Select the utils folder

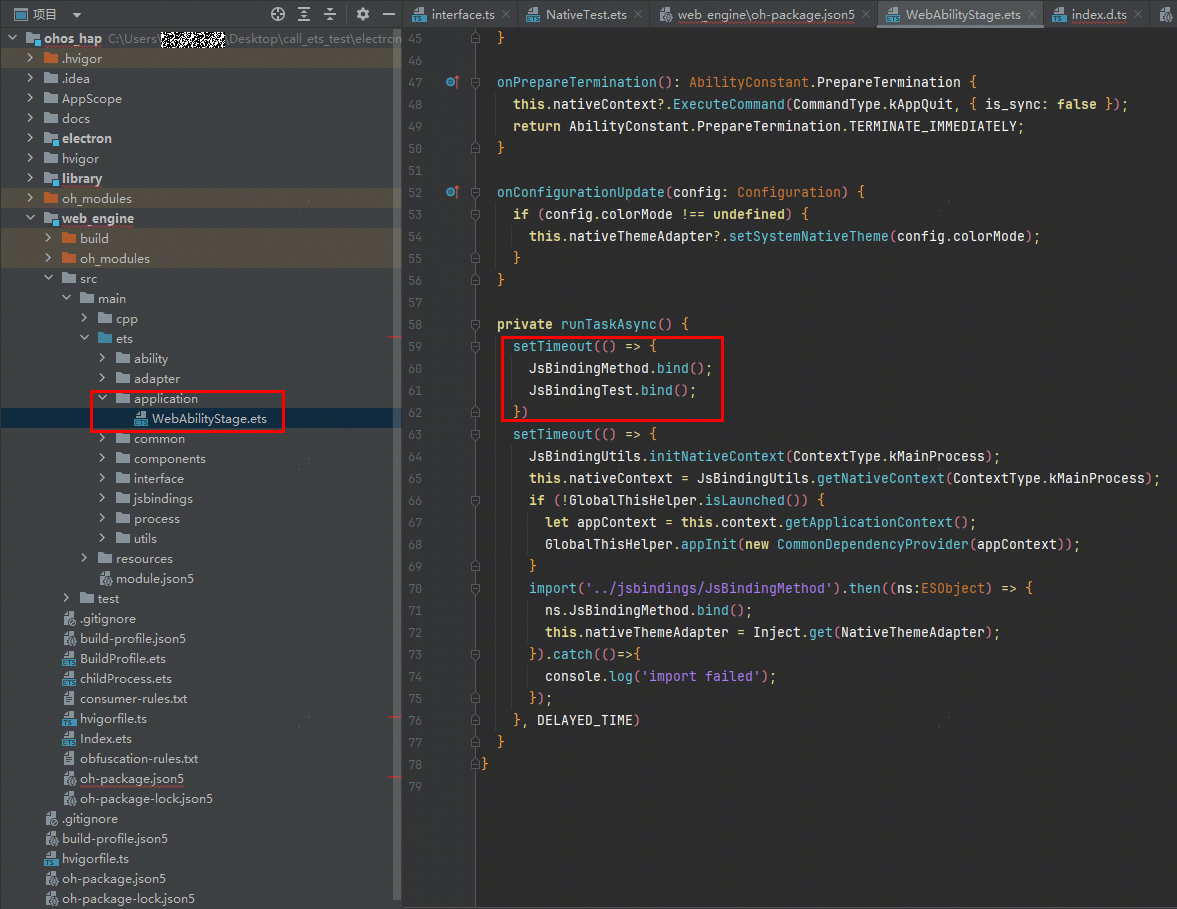coord(145,538)
